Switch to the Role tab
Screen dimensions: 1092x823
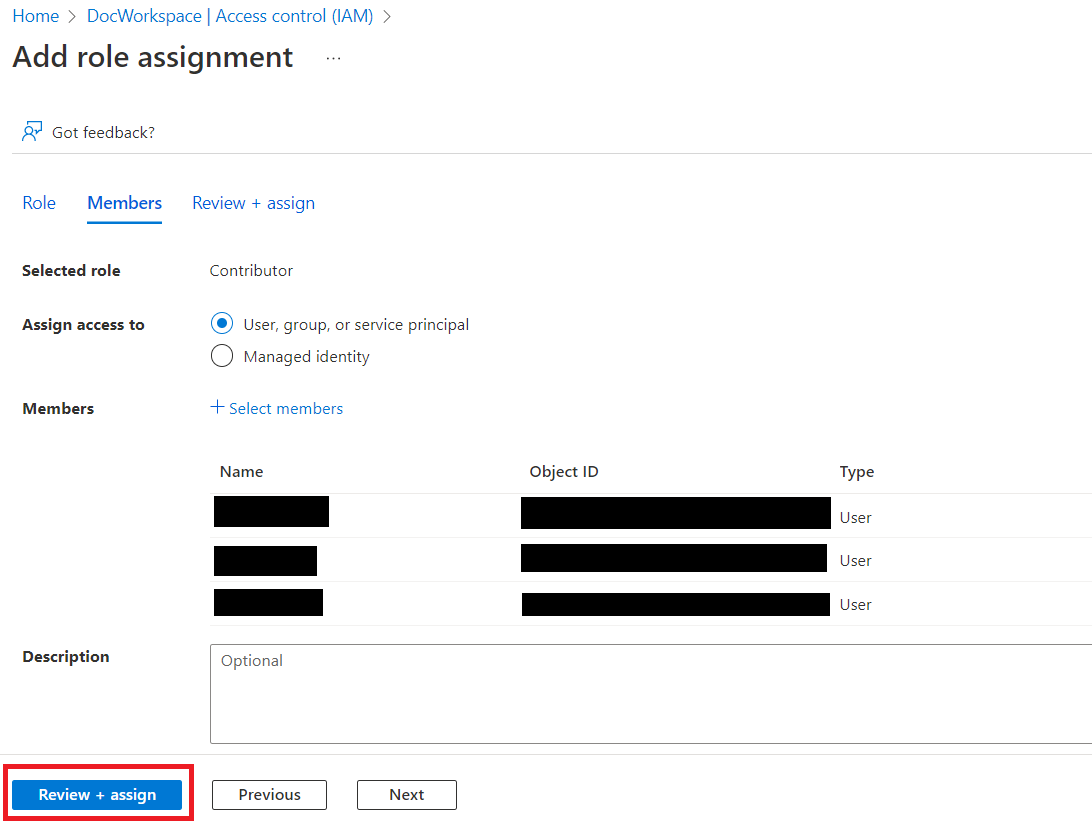point(39,203)
